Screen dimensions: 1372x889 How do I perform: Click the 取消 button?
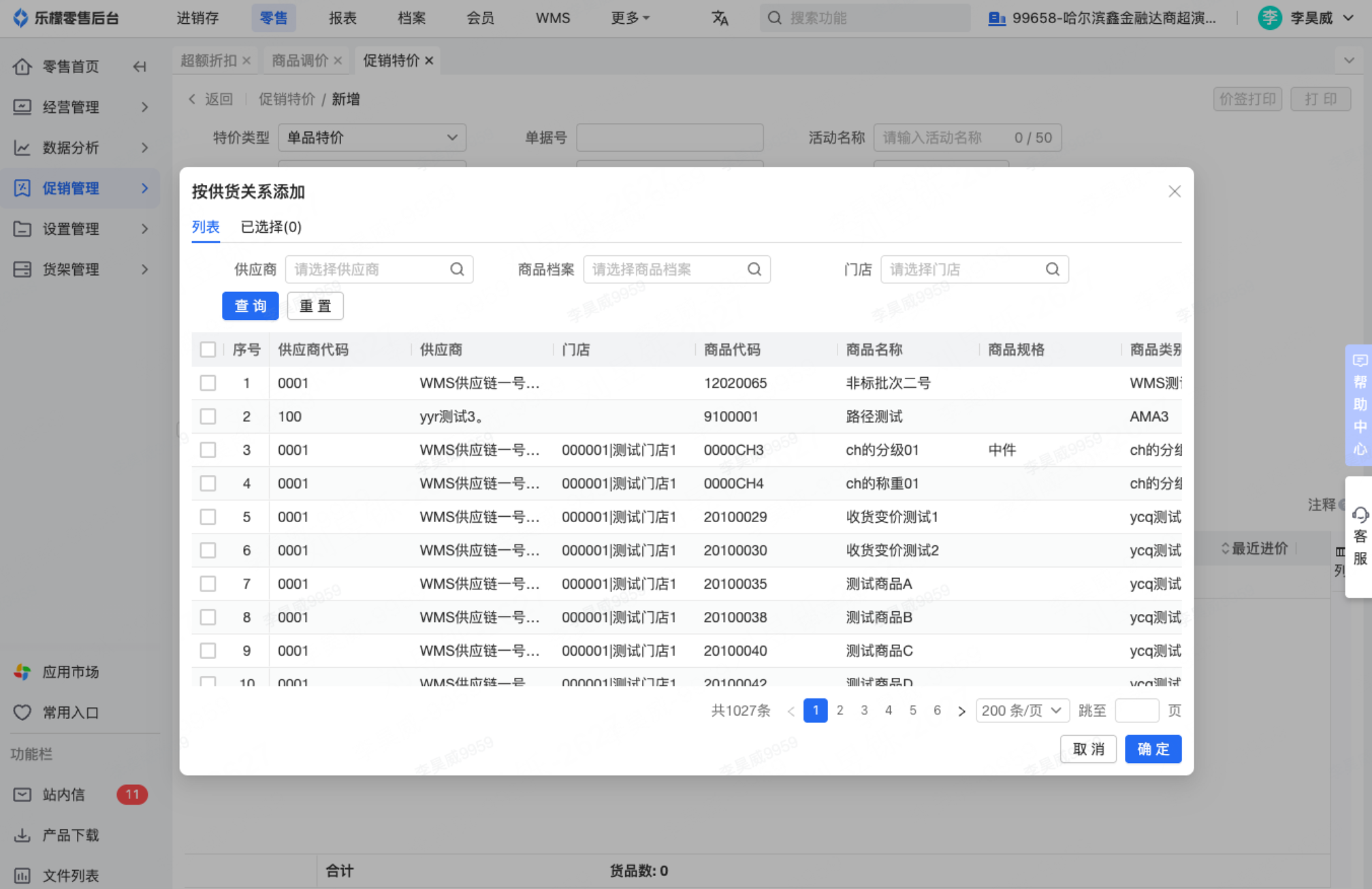pyautogui.click(x=1088, y=749)
